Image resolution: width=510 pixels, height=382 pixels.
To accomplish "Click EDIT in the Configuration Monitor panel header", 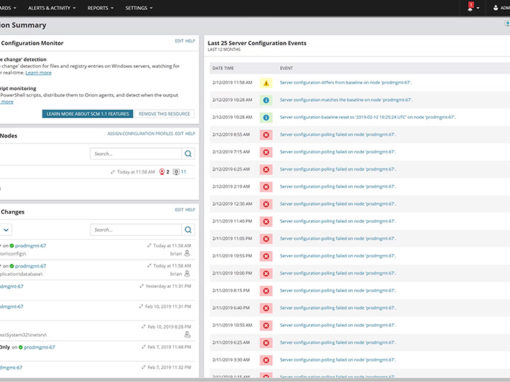I will tap(179, 41).
